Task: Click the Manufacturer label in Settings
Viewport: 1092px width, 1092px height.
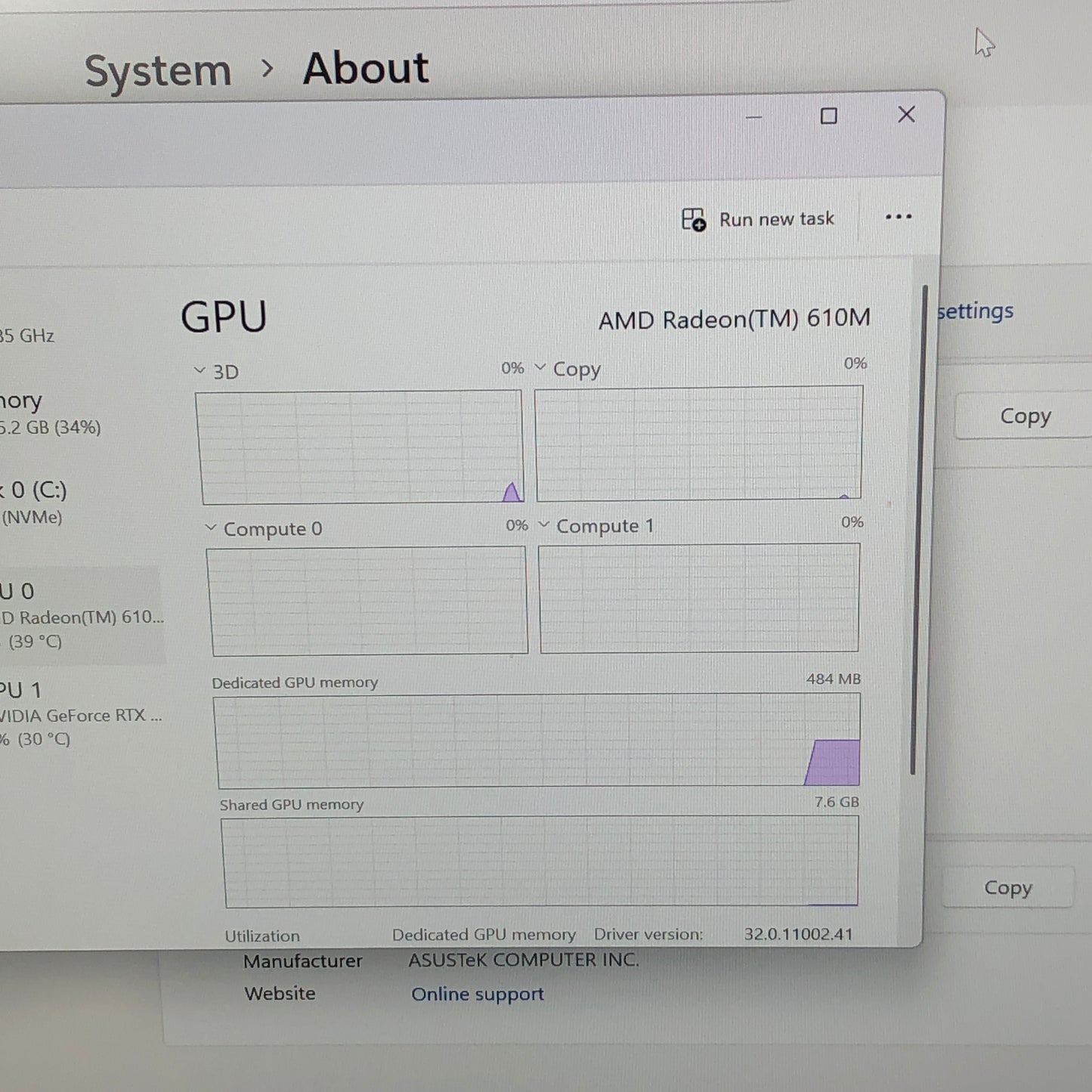Action: (x=303, y=961)
